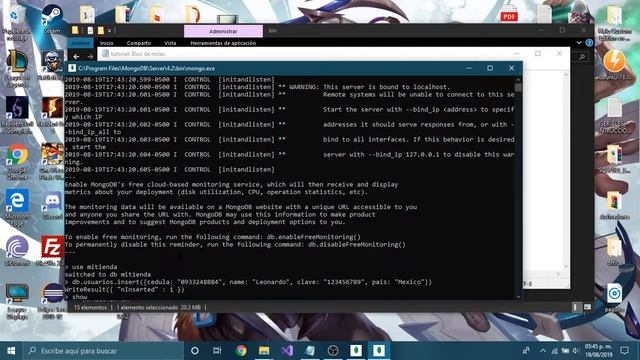This screenshot has width=640, height=360.
Task: Open the FileZilla desktop shortcut
Action: 52,251
